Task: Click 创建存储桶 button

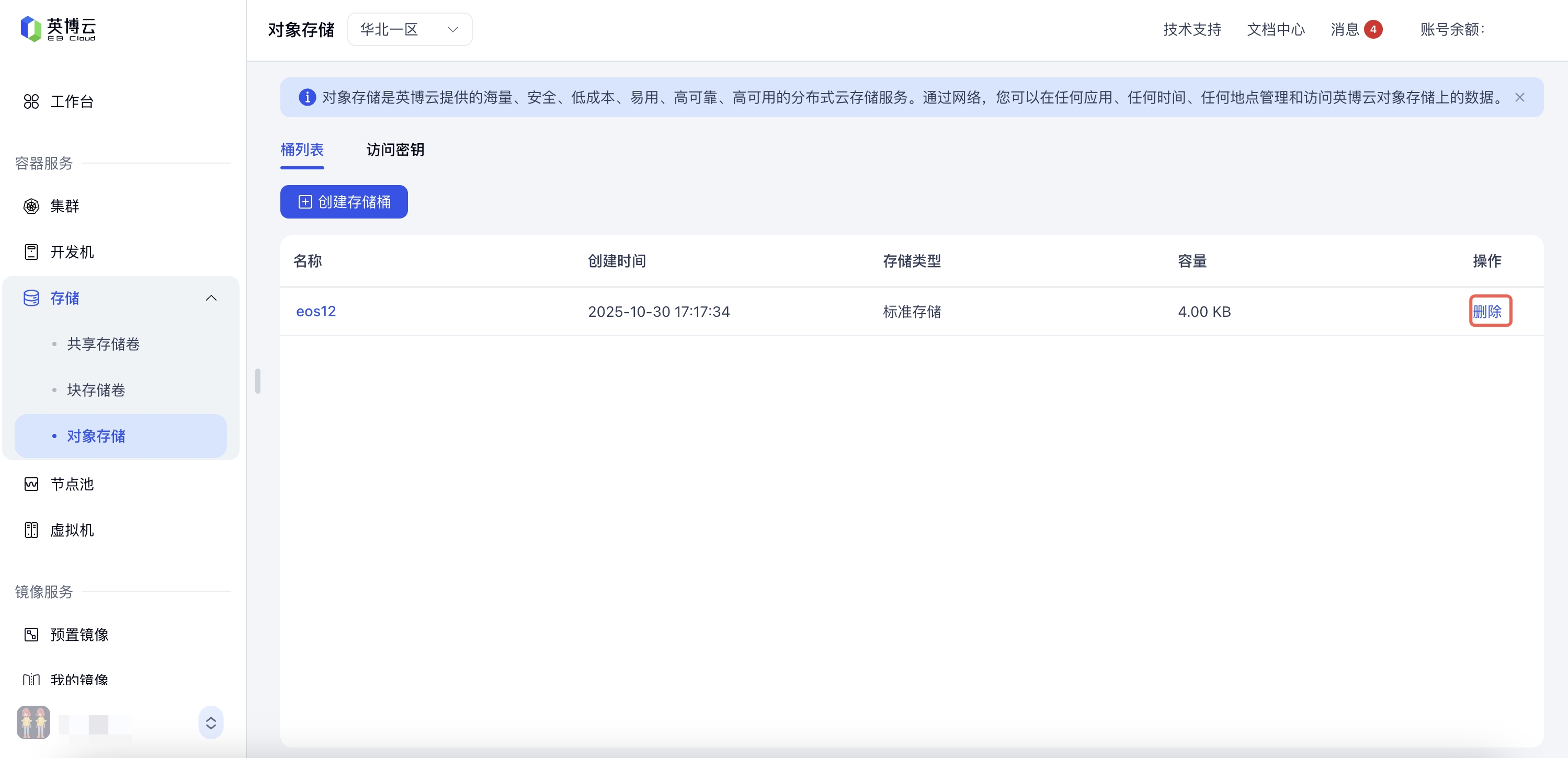Action: pos(344,202)
